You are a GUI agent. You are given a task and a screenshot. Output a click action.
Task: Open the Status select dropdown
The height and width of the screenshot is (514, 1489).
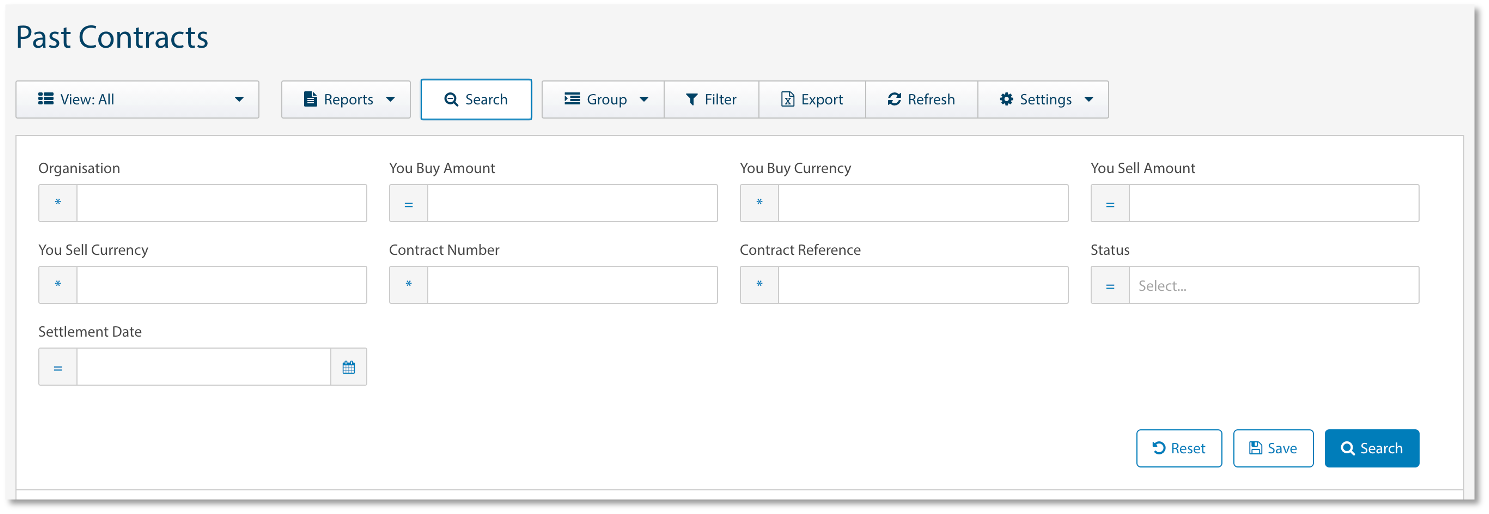point(1273,285)
